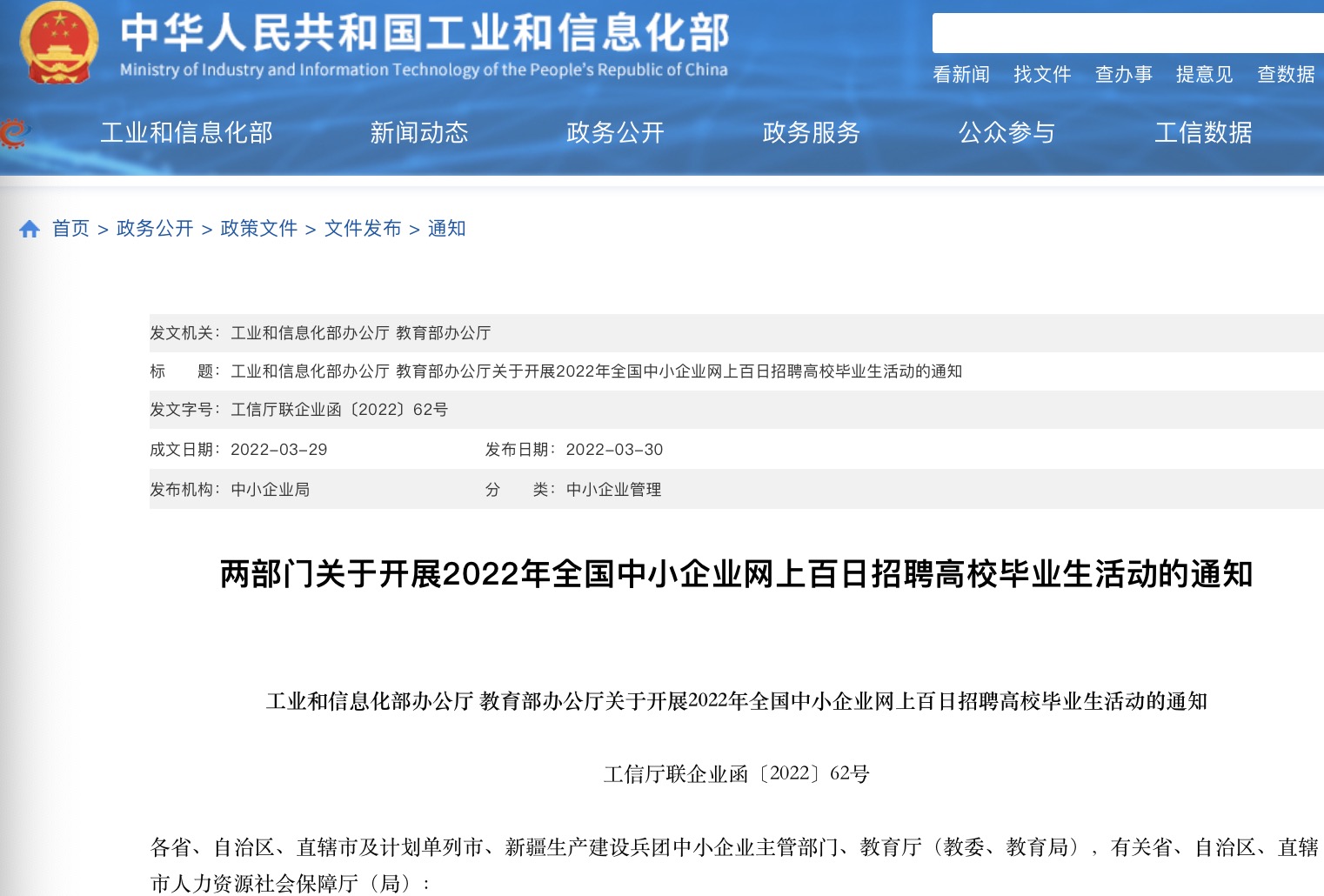Viewport: 1324px width, 896px height.
Task: Open the 查数据 quick link
Action: [1286, 75]
